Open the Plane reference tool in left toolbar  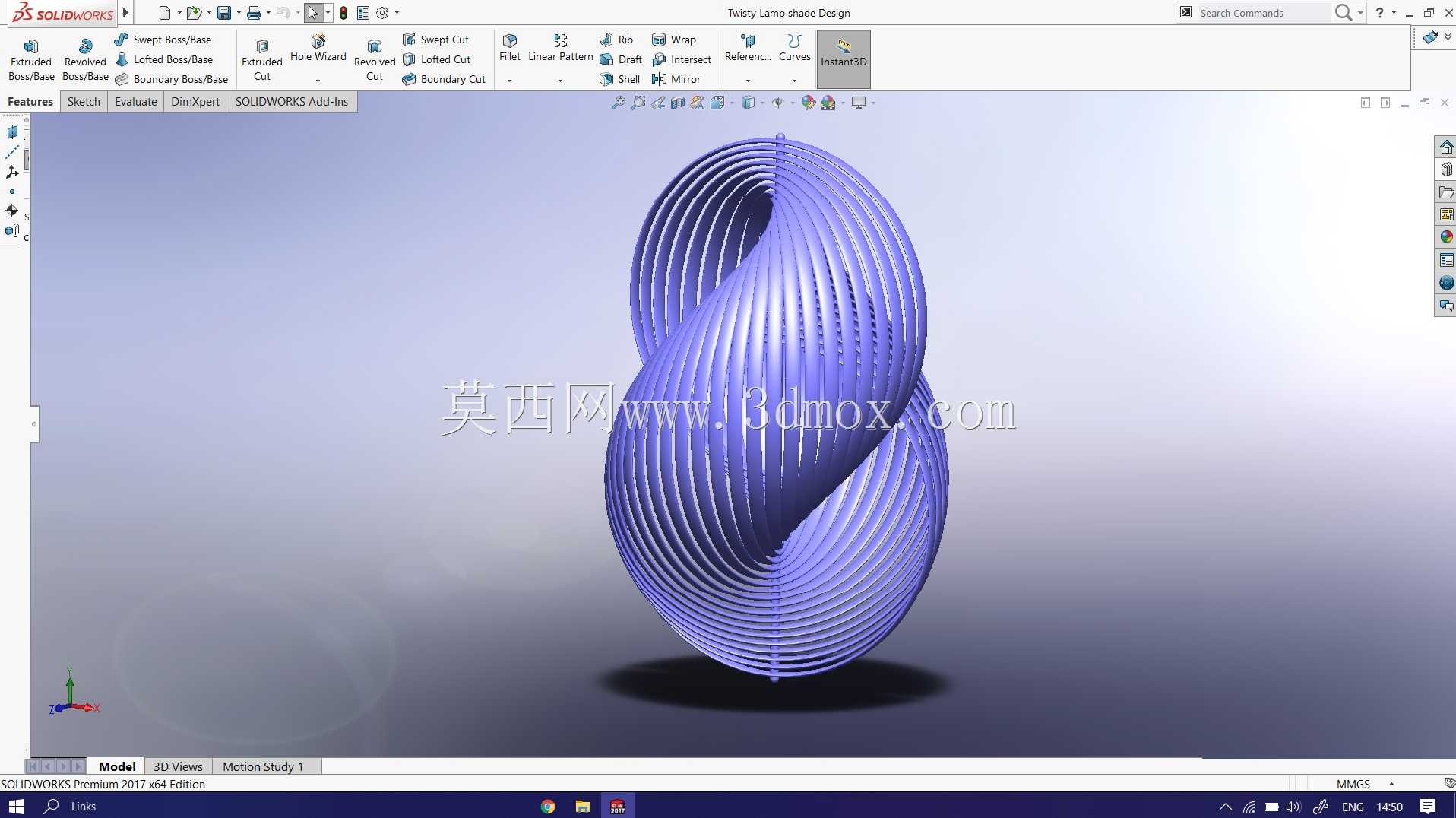pyautogui.click(x=12, y=132)
